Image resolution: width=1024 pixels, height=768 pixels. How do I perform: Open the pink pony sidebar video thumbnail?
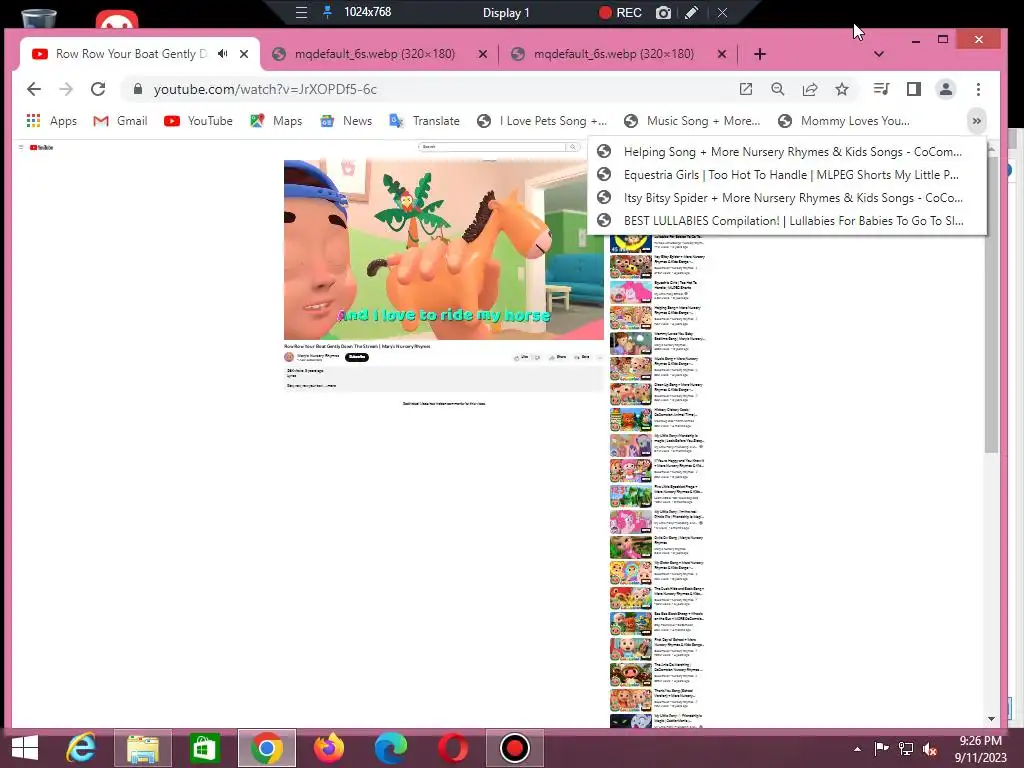click(x=630, y=293)
